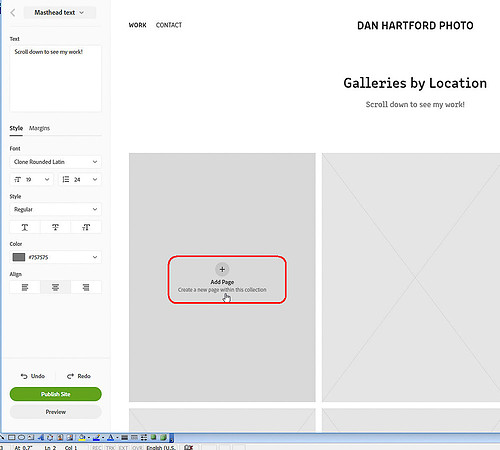Select the large empty gallery placeholder thumbnail
Viewport: 500px width, 450px height.
(x=411, y=277)
